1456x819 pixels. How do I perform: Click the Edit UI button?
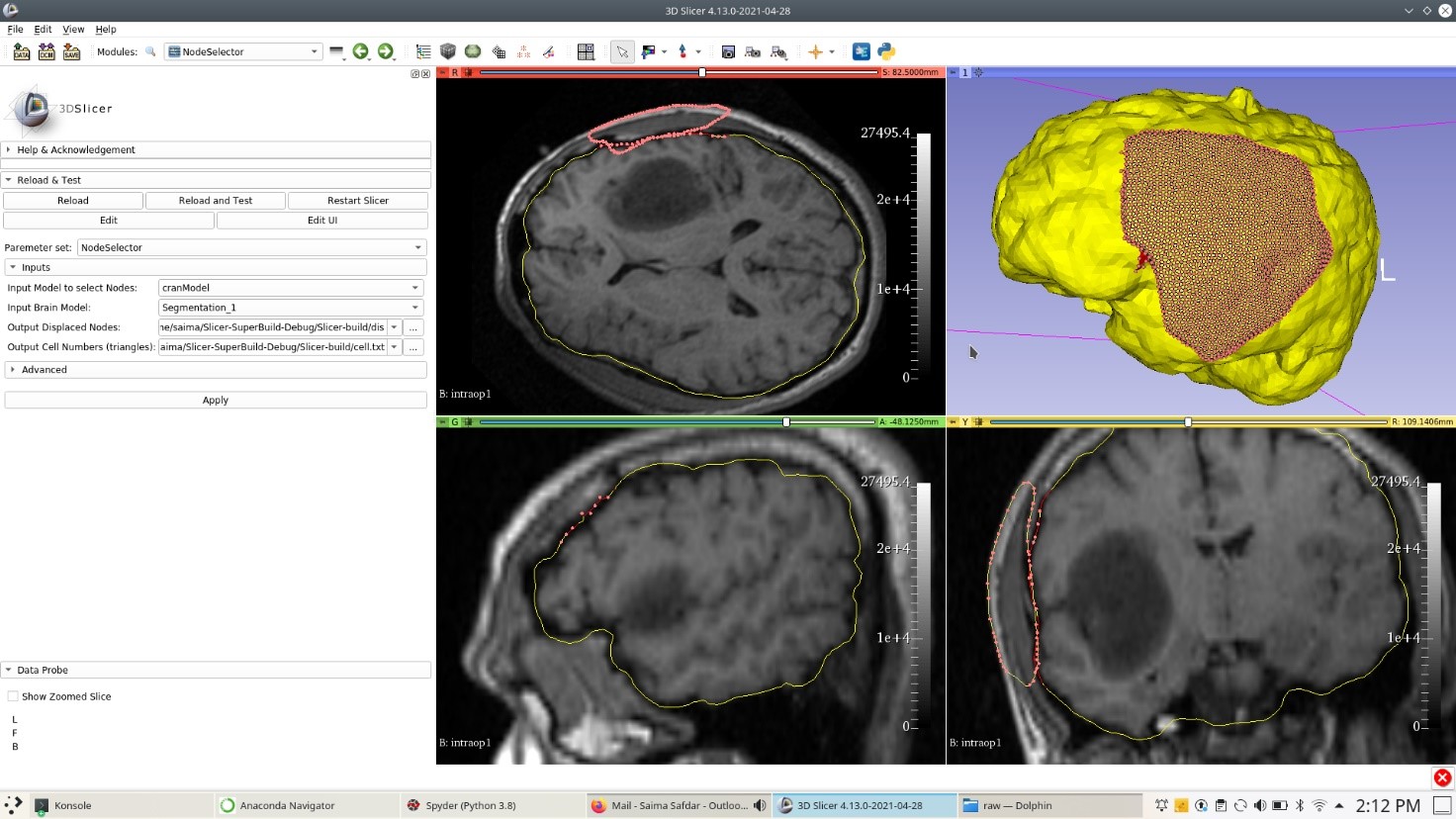click(x=322, y=221)
